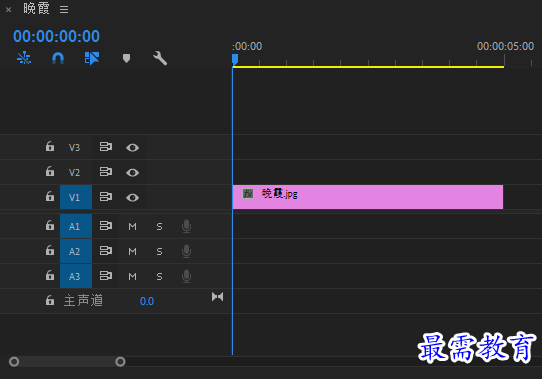Solo track A1

[159, 227]
